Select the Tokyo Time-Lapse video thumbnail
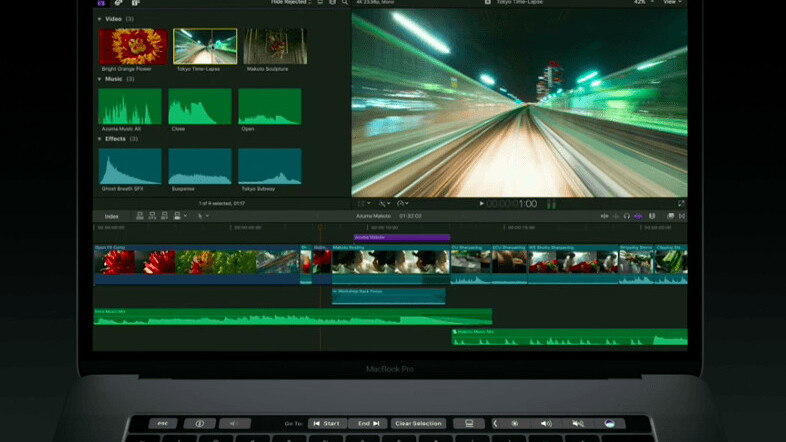The width and height of the screenshot is (786, 442). pos(205,46)
